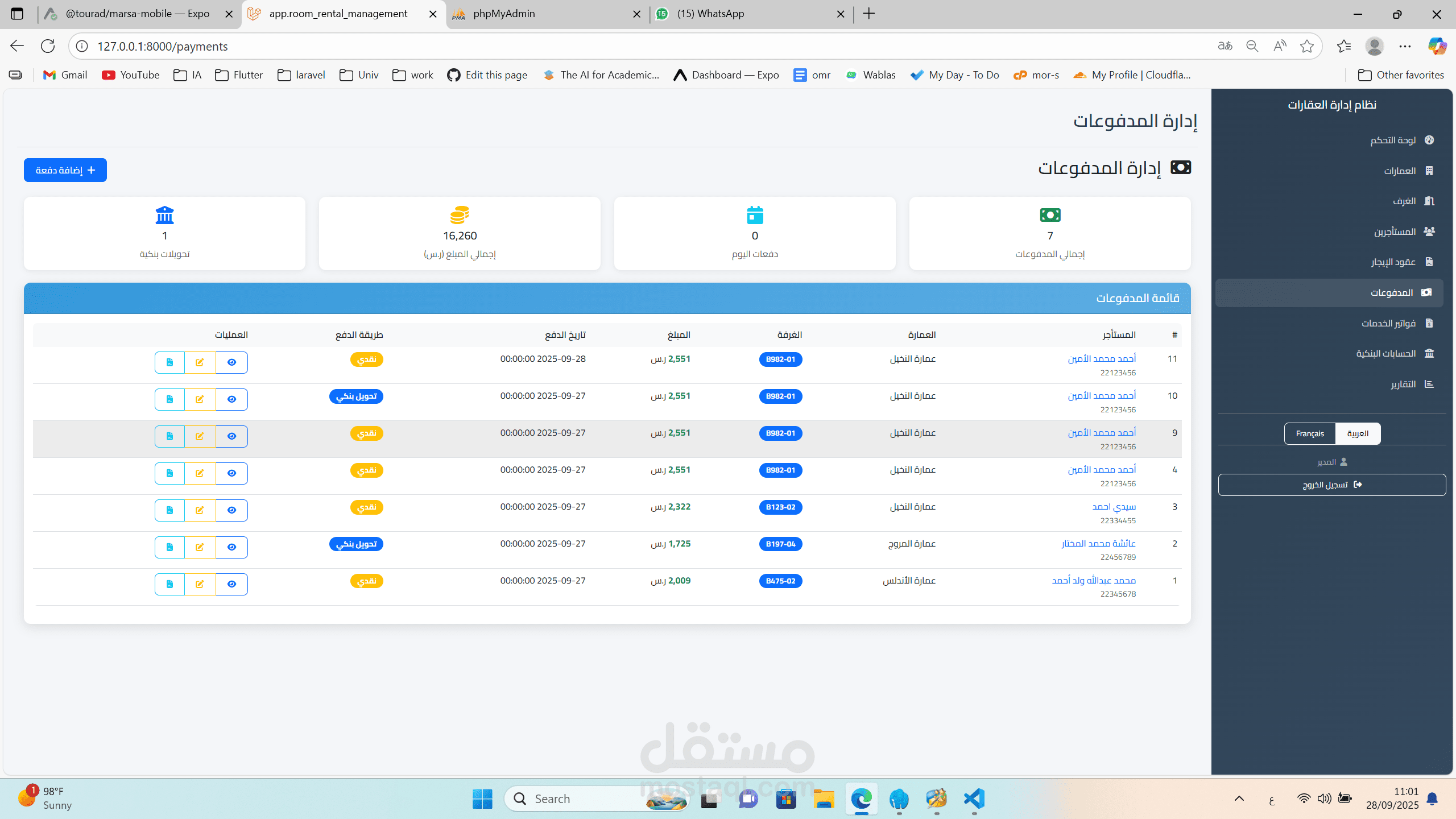Select the العربية language option
The width and height of the screenshot is (1456, 819).
coord(1358,433)
